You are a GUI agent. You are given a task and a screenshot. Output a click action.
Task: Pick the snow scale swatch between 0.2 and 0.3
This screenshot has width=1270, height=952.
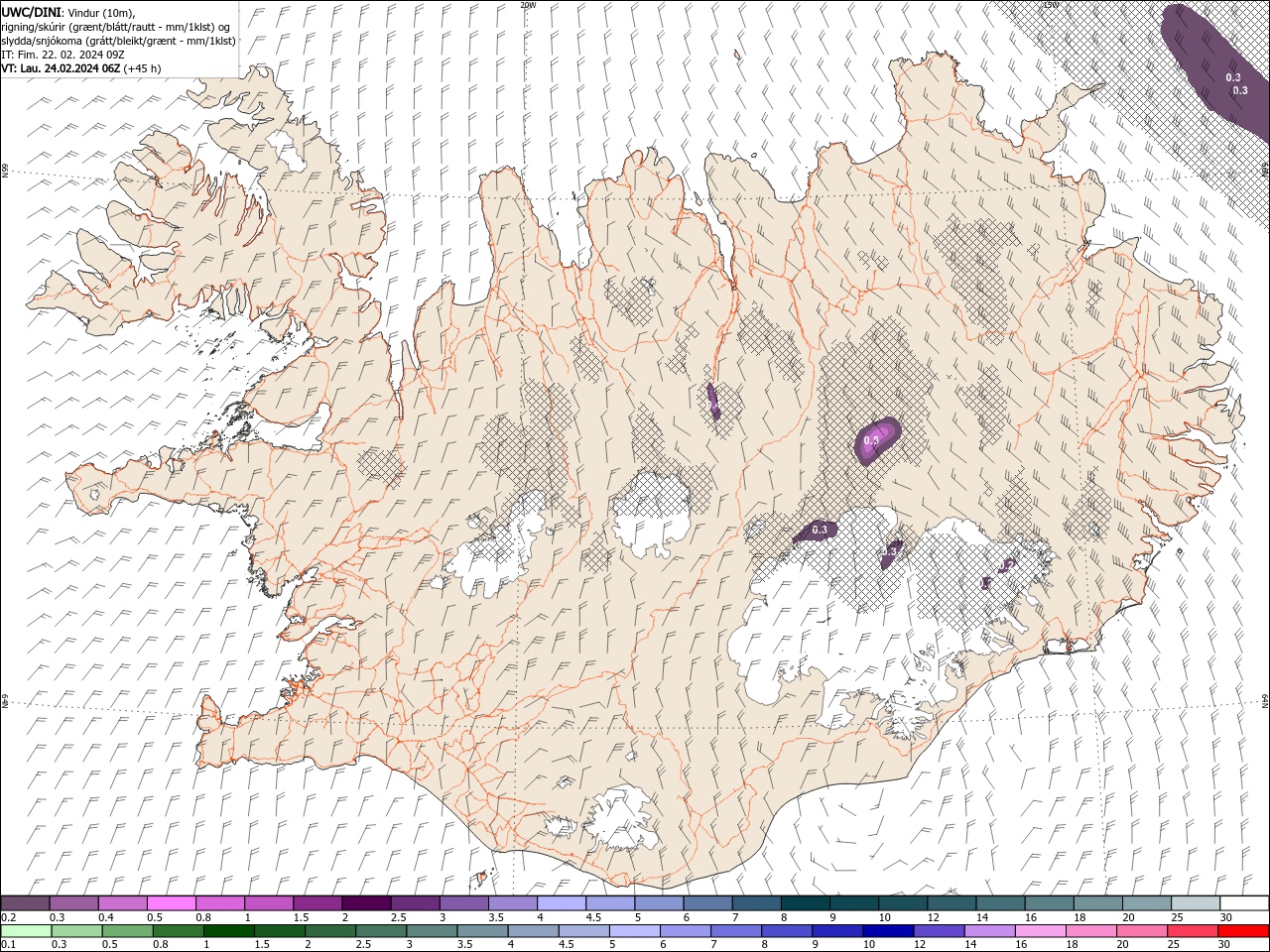(26, 903)
